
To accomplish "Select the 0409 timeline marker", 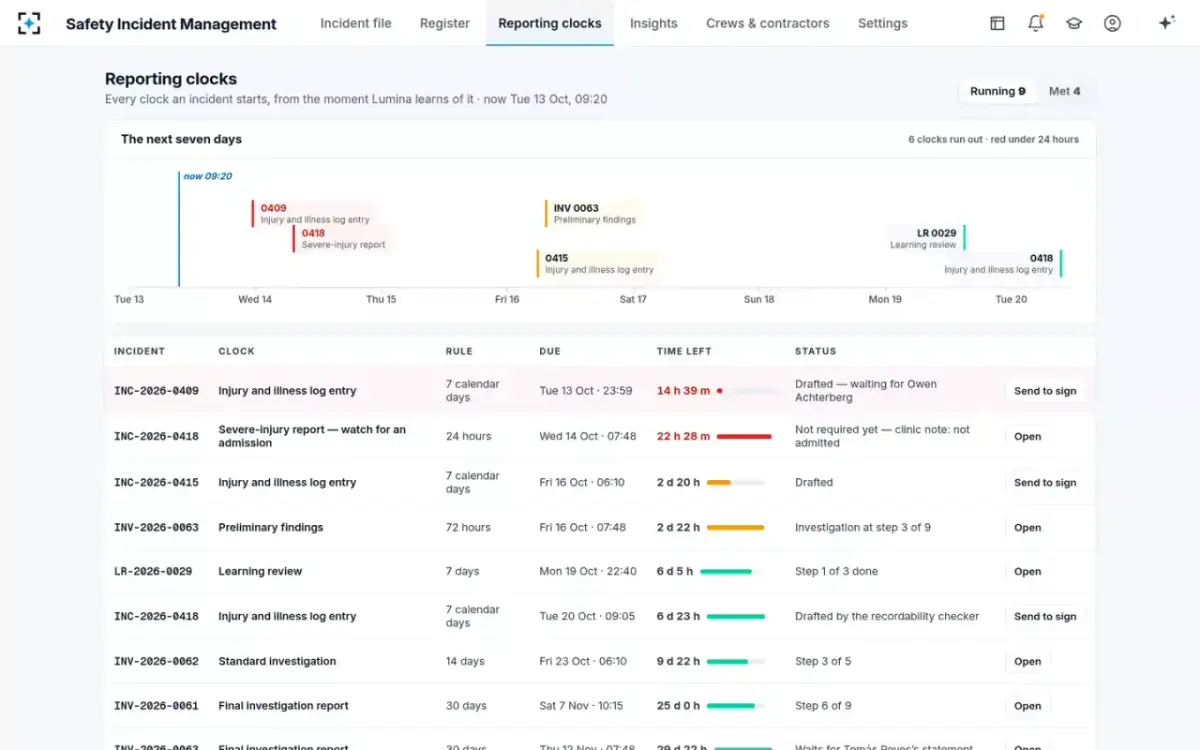I will pos(312,214).
